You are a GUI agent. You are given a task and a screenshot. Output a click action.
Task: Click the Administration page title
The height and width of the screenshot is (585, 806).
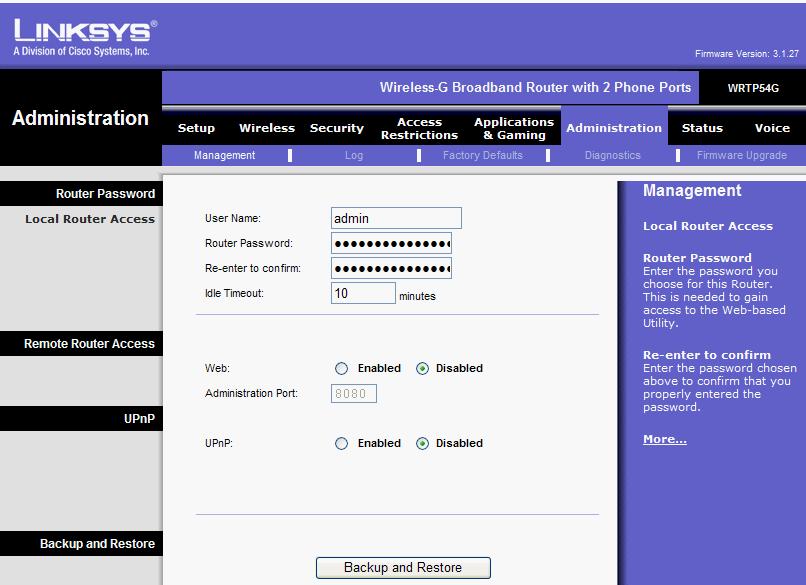[x=80, y=118]
